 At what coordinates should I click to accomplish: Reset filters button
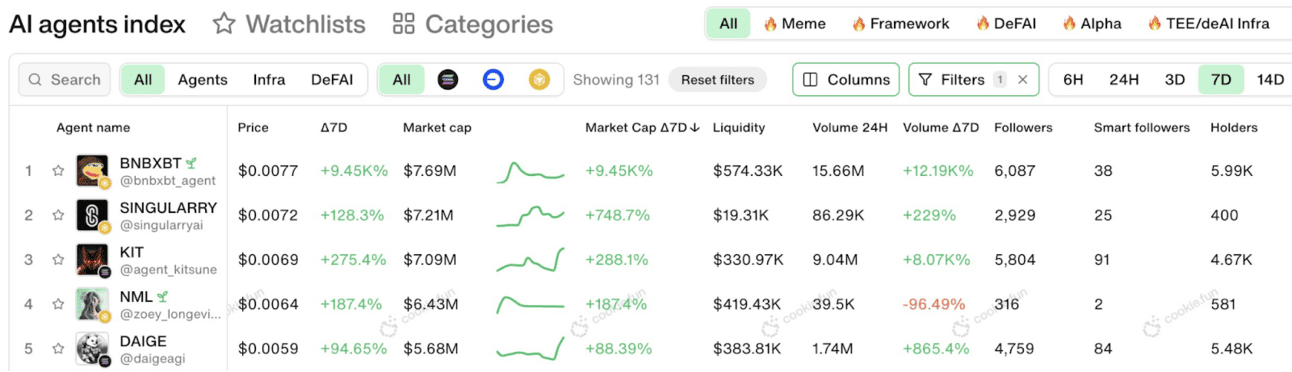tap(717, 80)
